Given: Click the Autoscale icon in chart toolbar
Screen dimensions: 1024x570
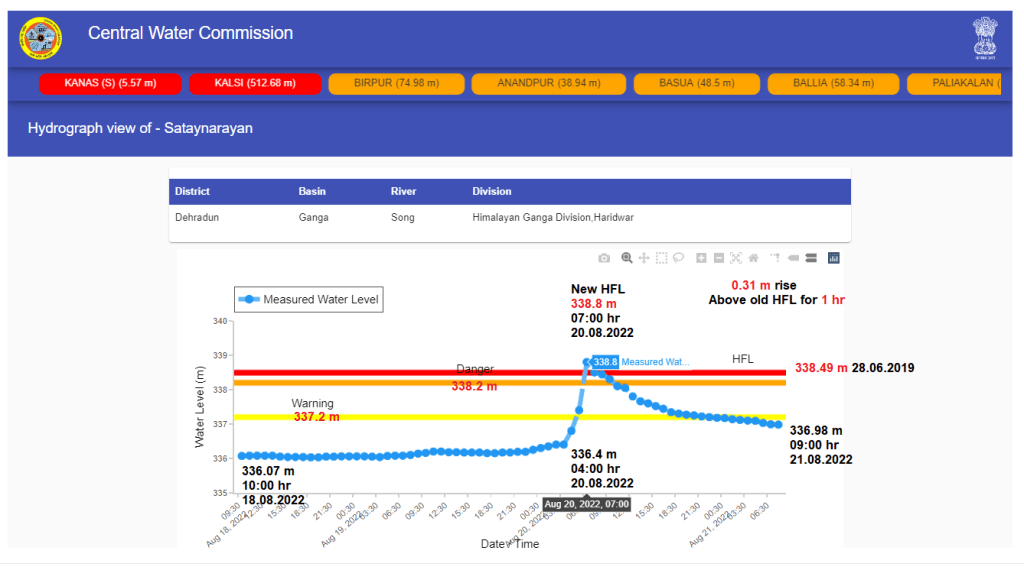Looking at the screenshot, I should tap(735, 258).
